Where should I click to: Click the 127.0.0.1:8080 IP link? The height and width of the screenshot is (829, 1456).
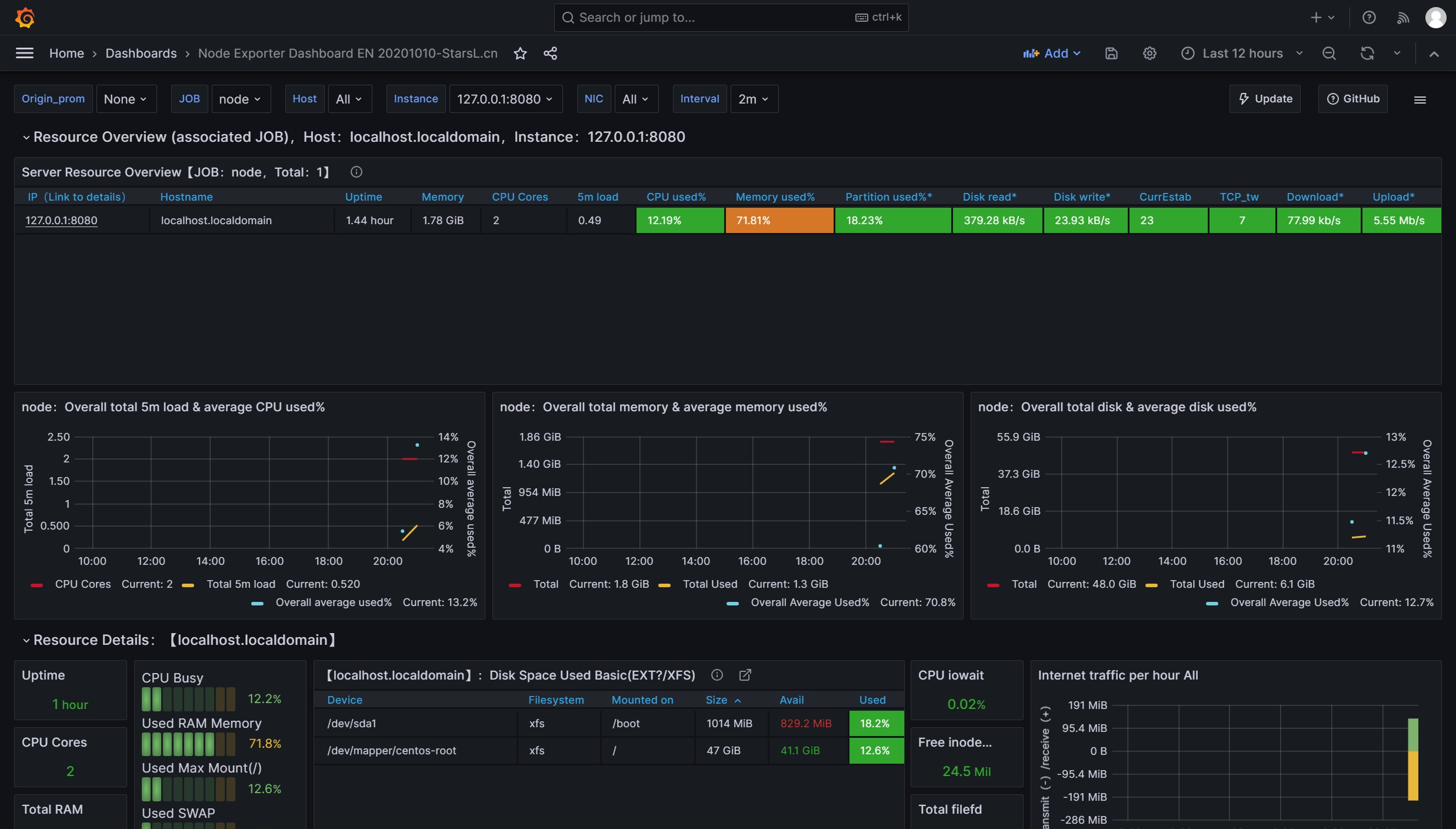[61, 221]
